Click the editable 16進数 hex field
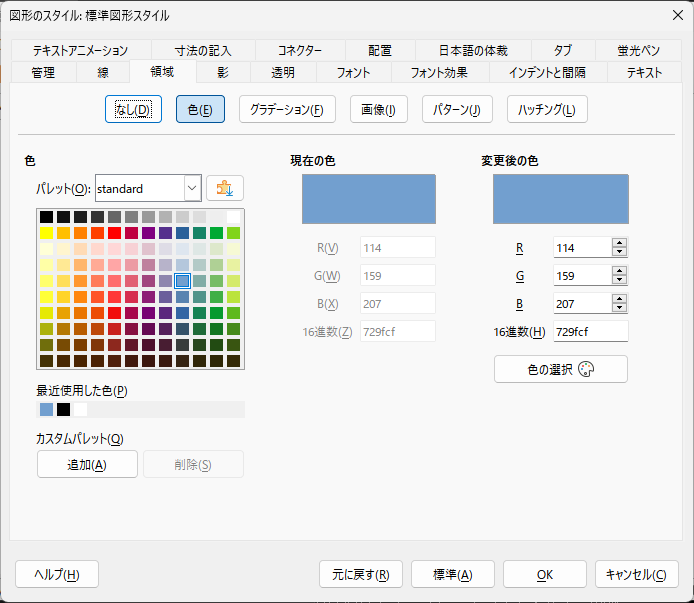The image size is (694, 603). coord(590,332)
